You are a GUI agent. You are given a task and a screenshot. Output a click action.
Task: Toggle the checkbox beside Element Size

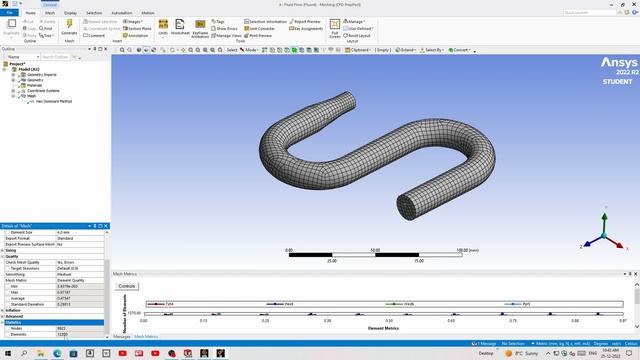coord(7,232)
